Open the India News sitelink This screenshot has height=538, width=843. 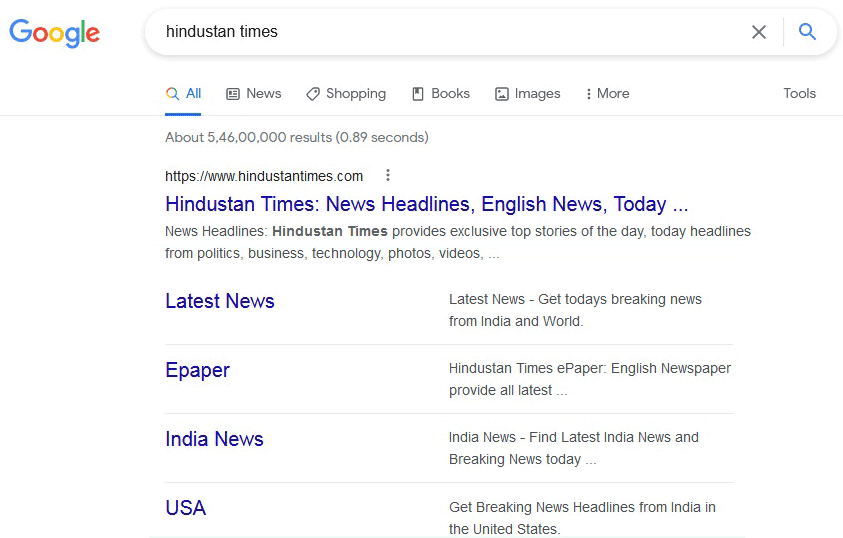[214, 439]
